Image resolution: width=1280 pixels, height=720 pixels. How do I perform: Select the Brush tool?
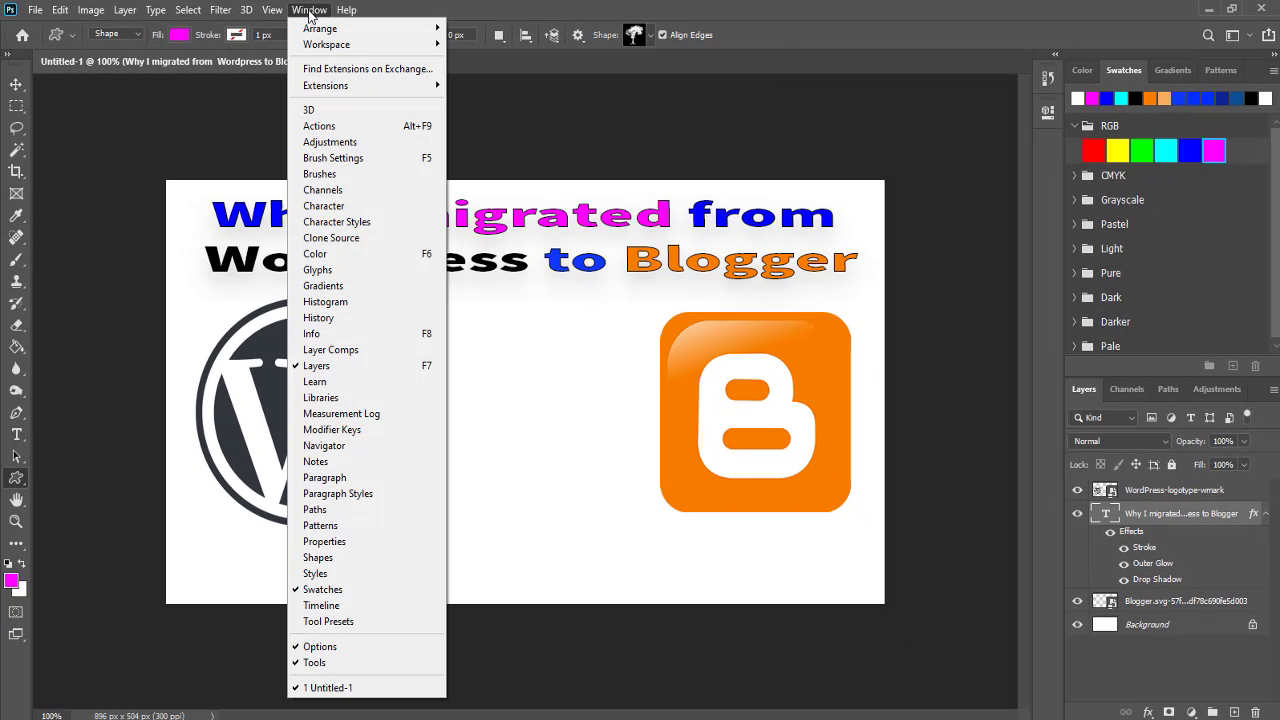16,260
